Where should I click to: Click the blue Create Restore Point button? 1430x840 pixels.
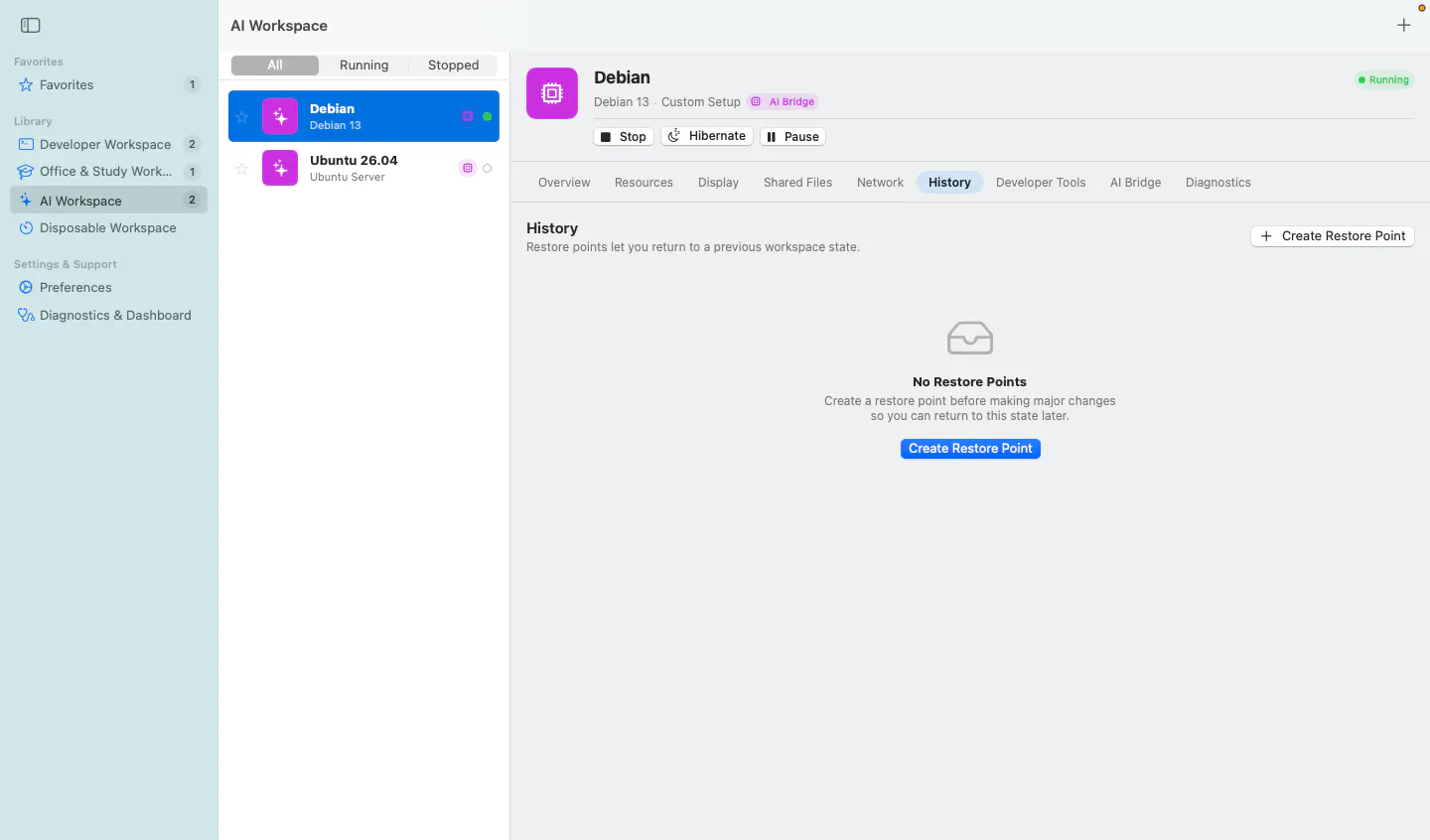coord(970,449)
